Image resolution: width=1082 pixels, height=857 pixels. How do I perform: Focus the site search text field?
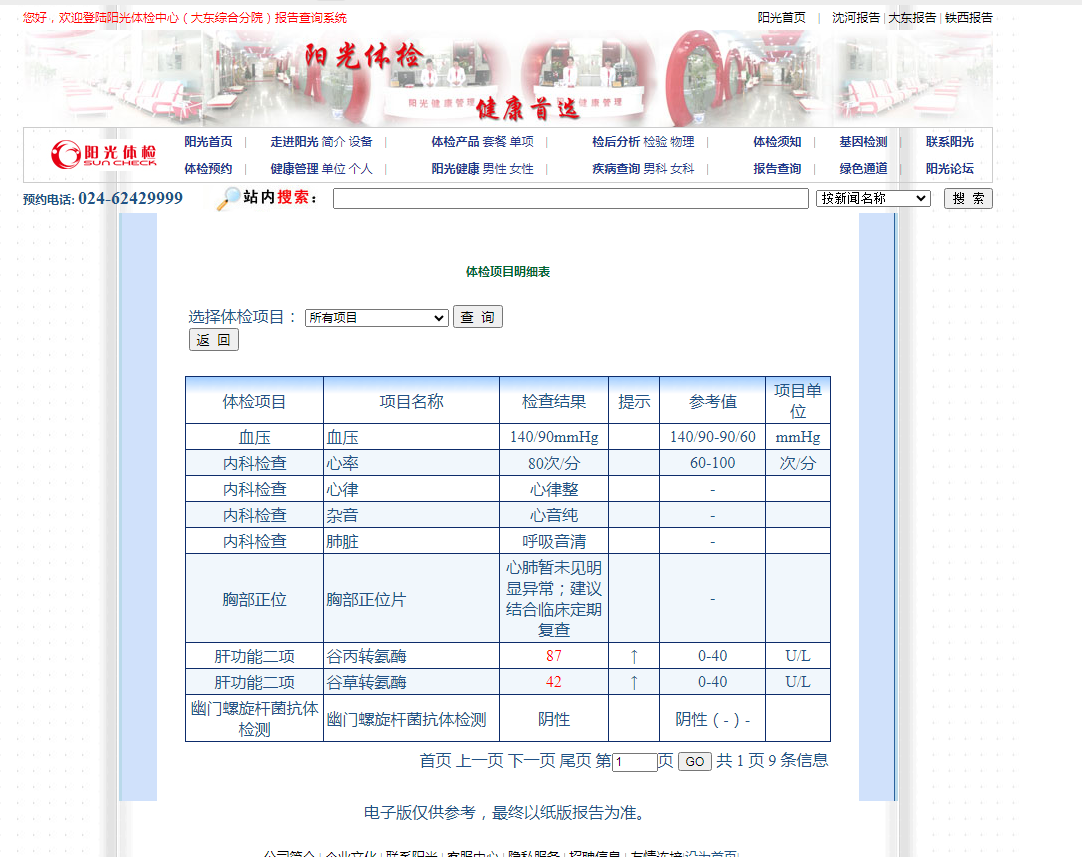point(570,199)
